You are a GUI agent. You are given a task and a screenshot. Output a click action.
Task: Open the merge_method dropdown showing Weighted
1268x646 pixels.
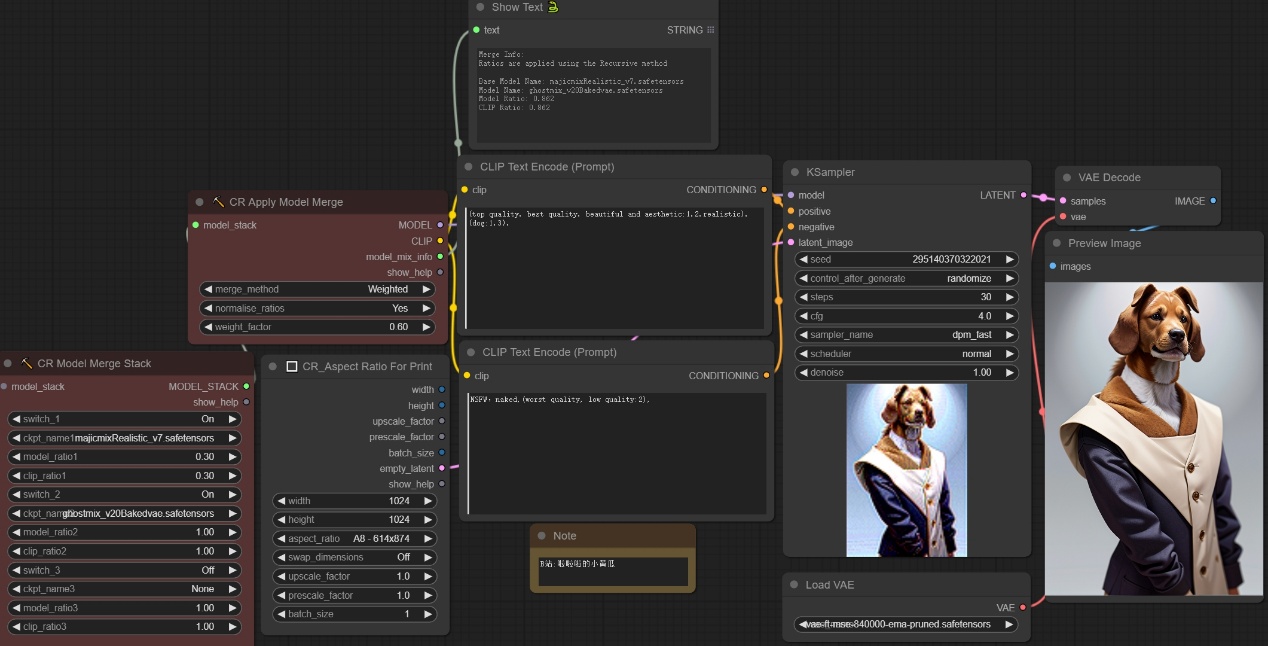click(316, 289)
